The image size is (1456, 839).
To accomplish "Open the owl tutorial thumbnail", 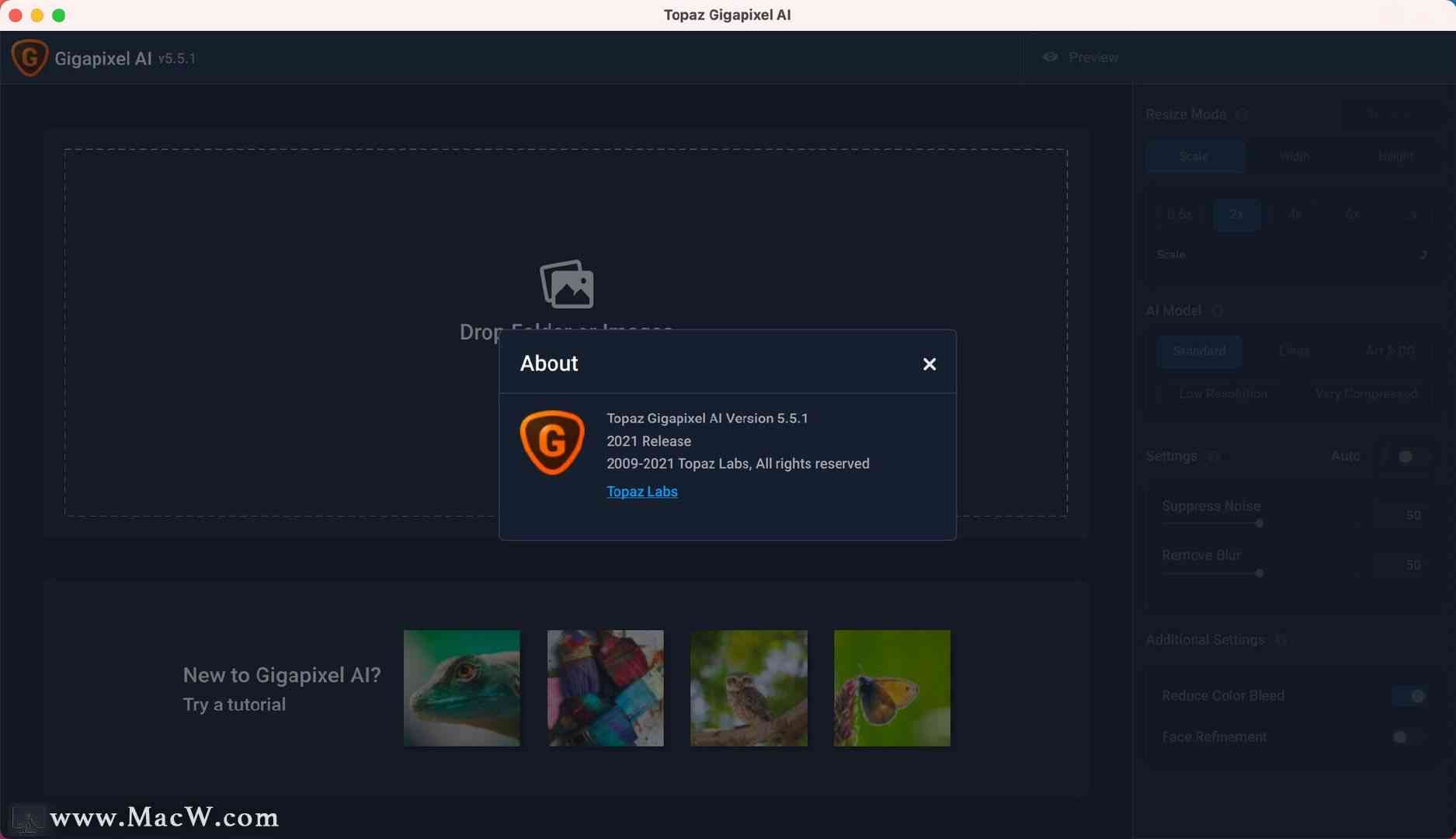I will [749, 688].
